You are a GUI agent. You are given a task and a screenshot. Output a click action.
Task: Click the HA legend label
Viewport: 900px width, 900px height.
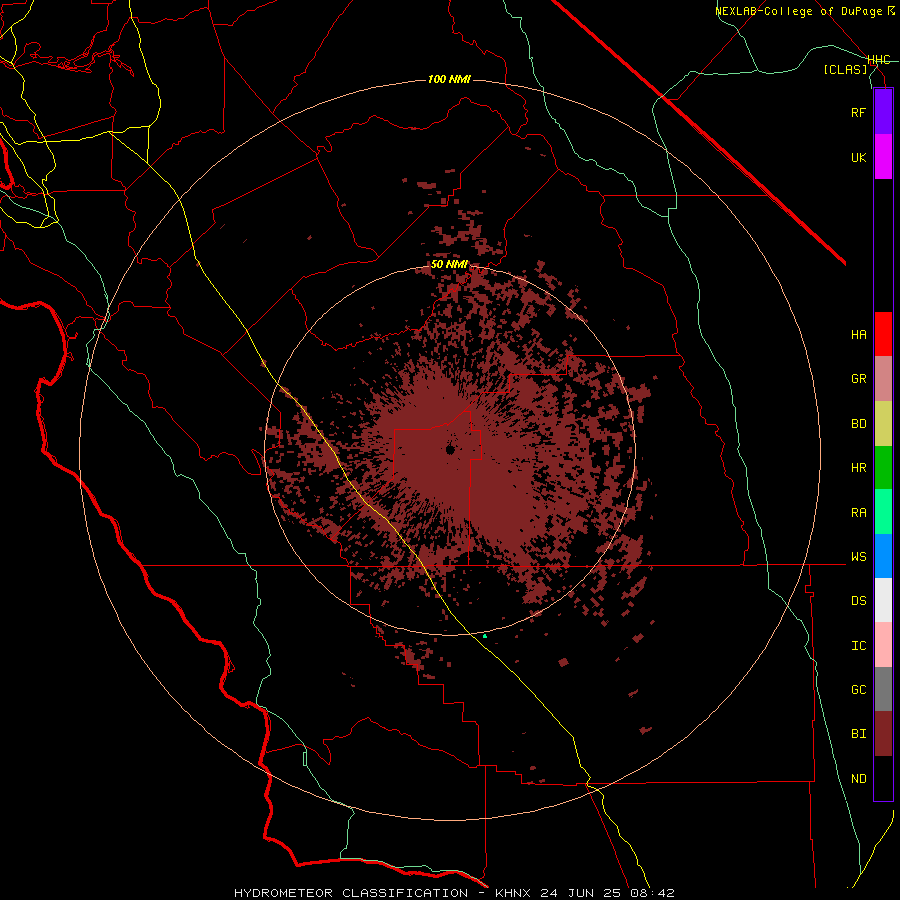pos(858,335)
